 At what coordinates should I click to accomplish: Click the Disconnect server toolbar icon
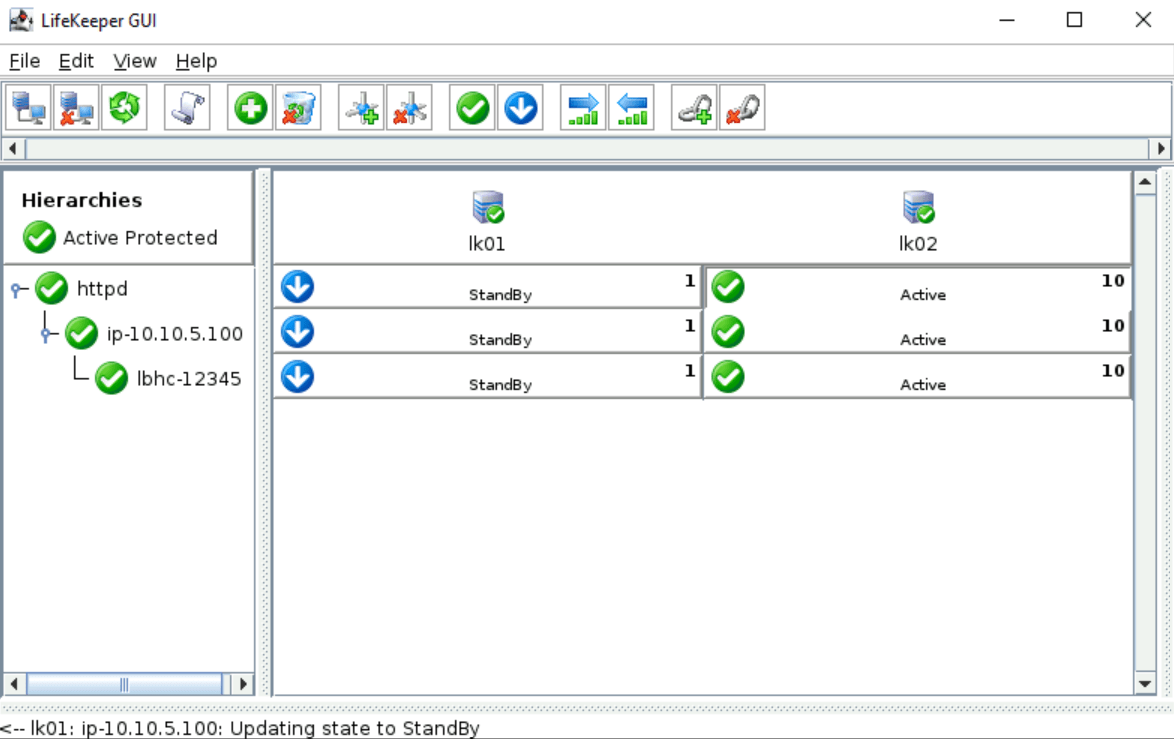tap(76, 109)
